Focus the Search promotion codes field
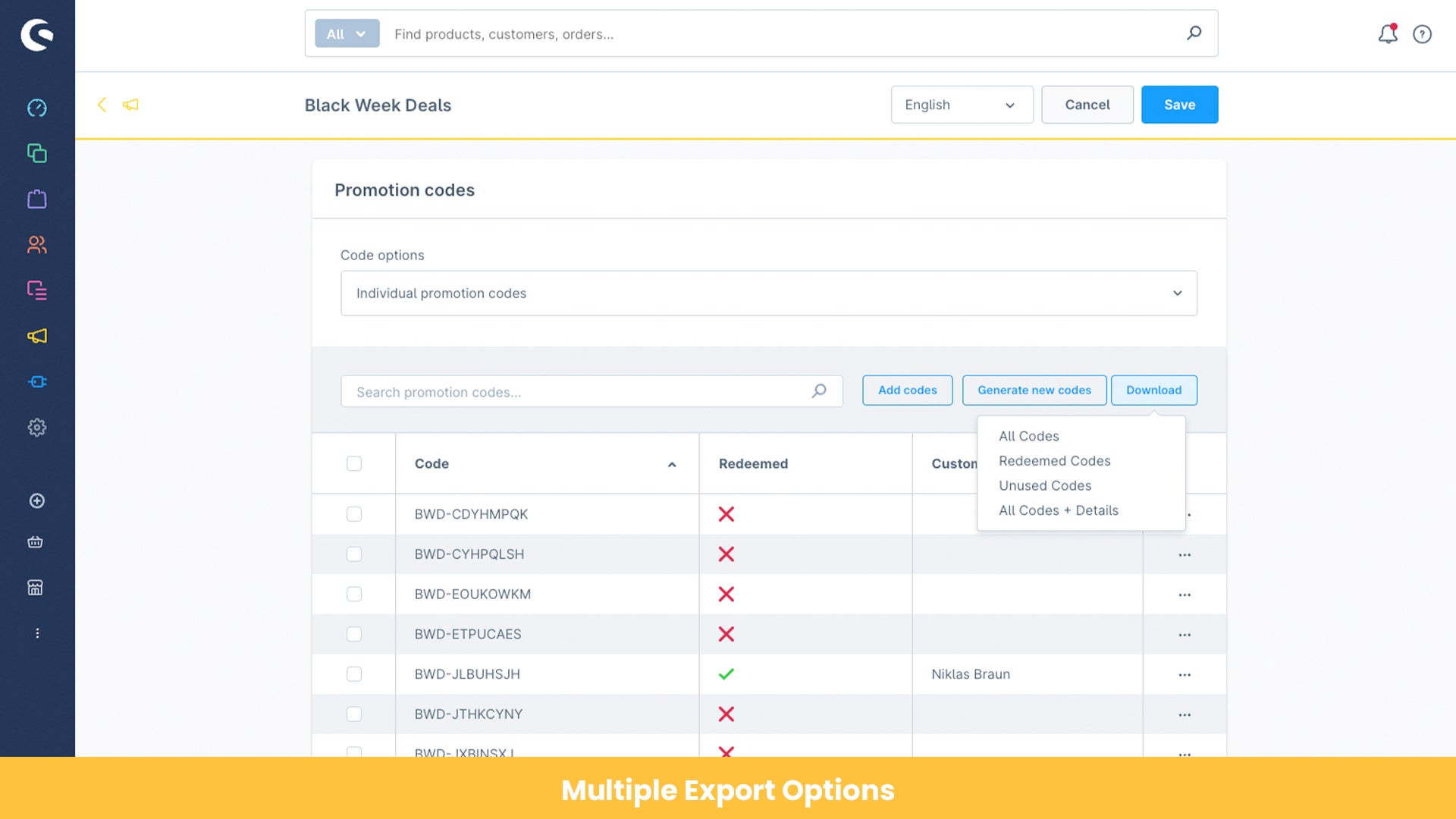 [x=591, y=391]
